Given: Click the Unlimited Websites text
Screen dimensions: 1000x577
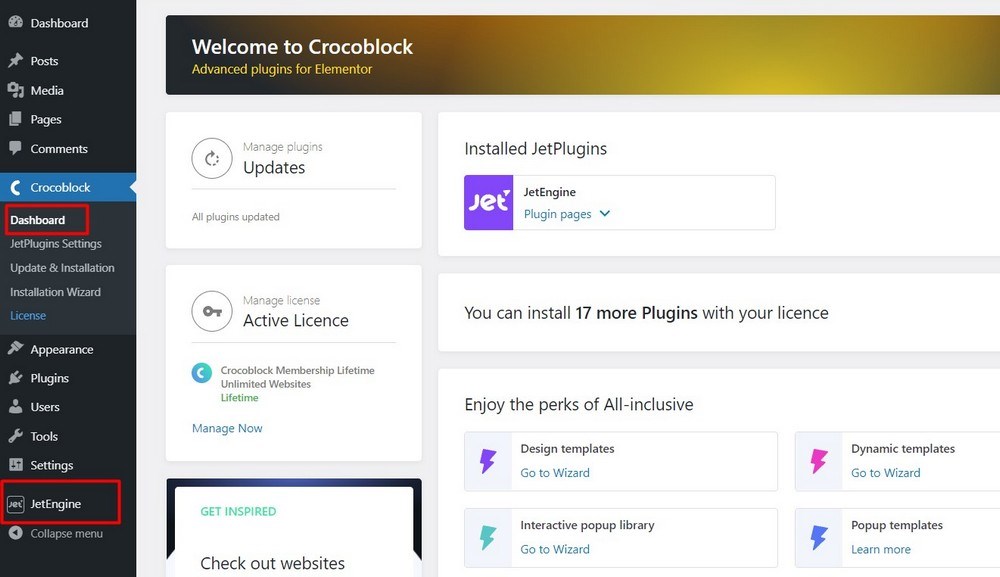Looking at the screenshot, I should coord(266,384).
